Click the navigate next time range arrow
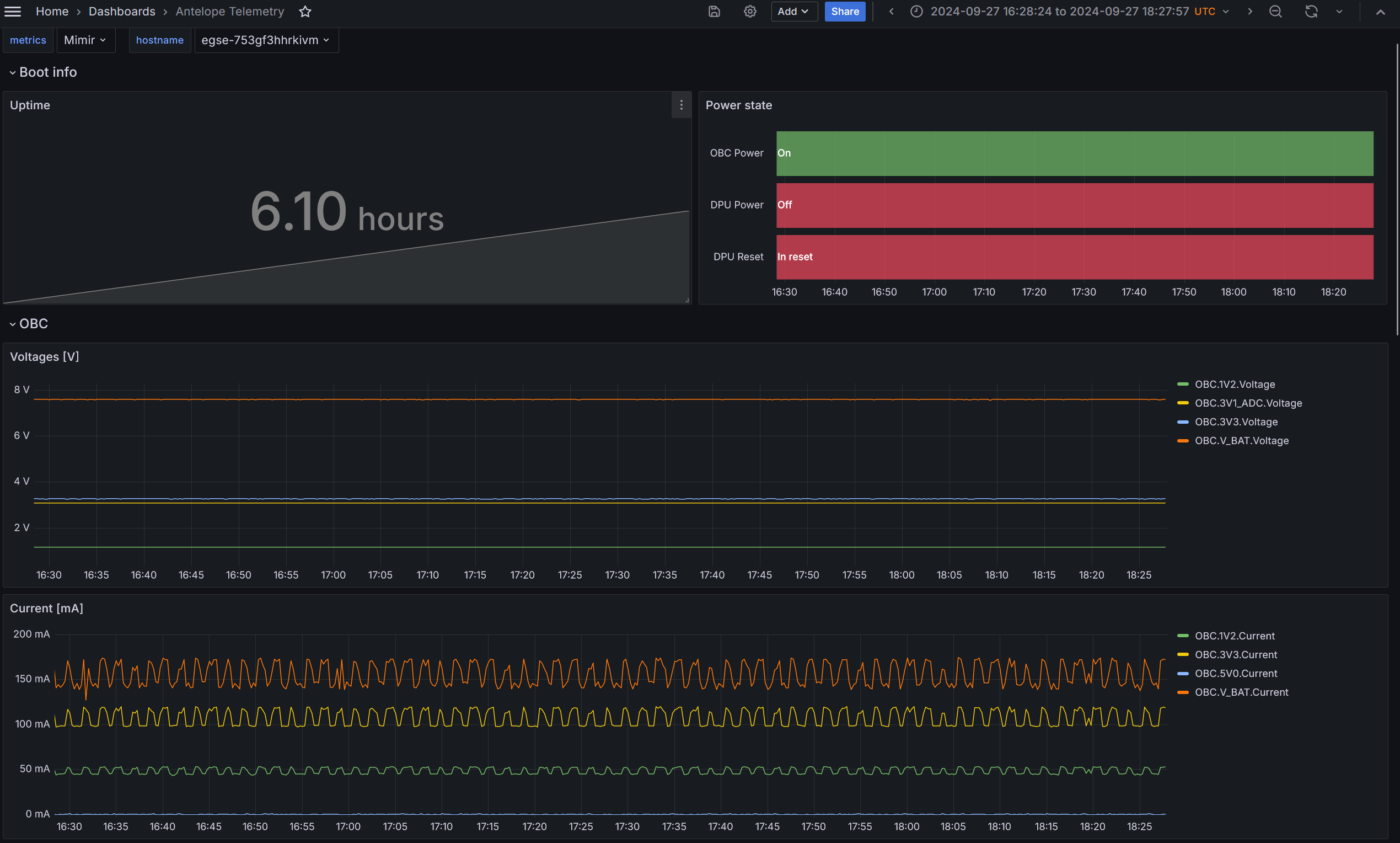1400x843 pixels. click(x=1249, y=11)
